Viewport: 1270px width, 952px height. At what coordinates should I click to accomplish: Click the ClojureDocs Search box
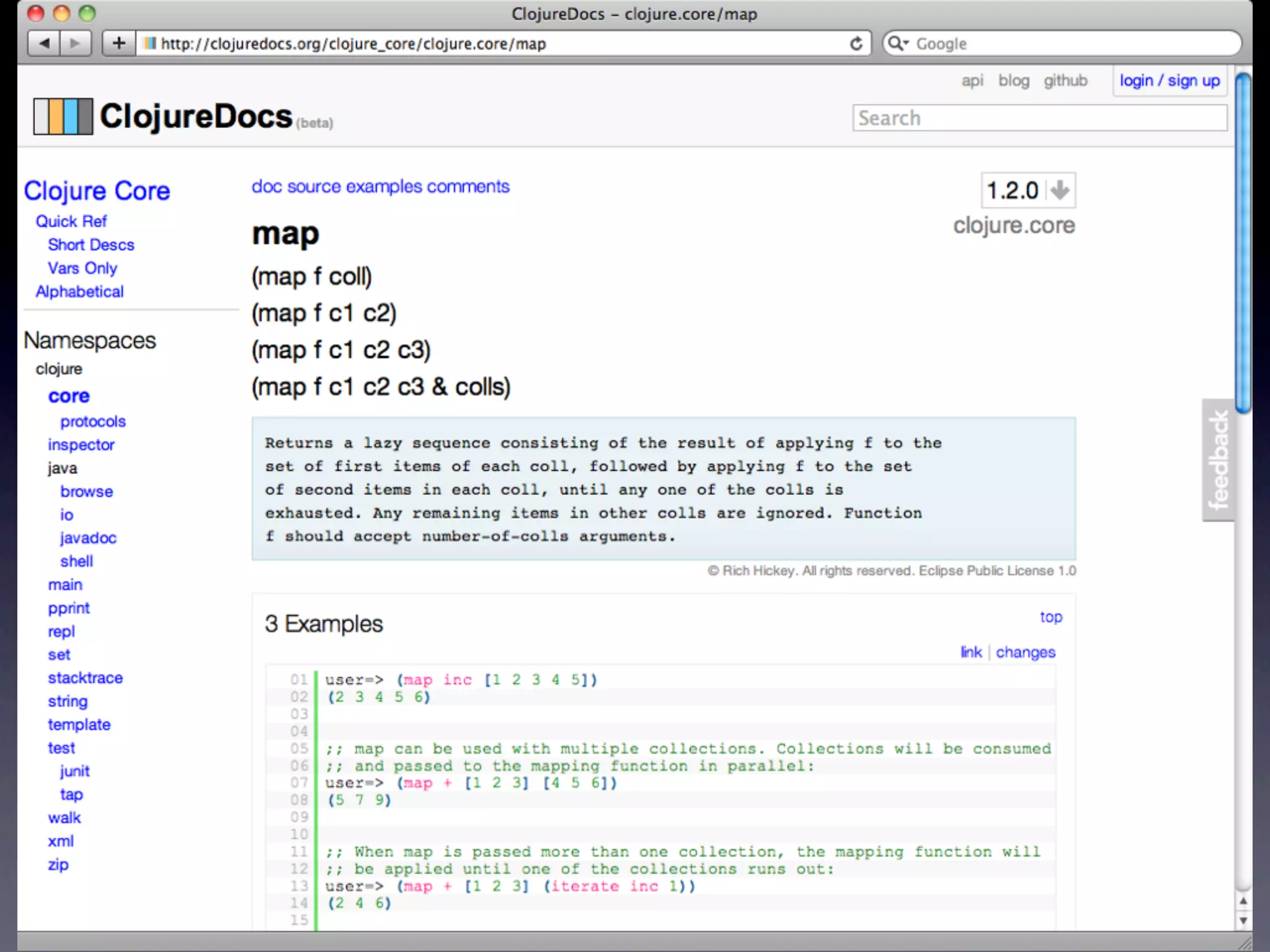pyautogui.click(x=1039, y=118)
